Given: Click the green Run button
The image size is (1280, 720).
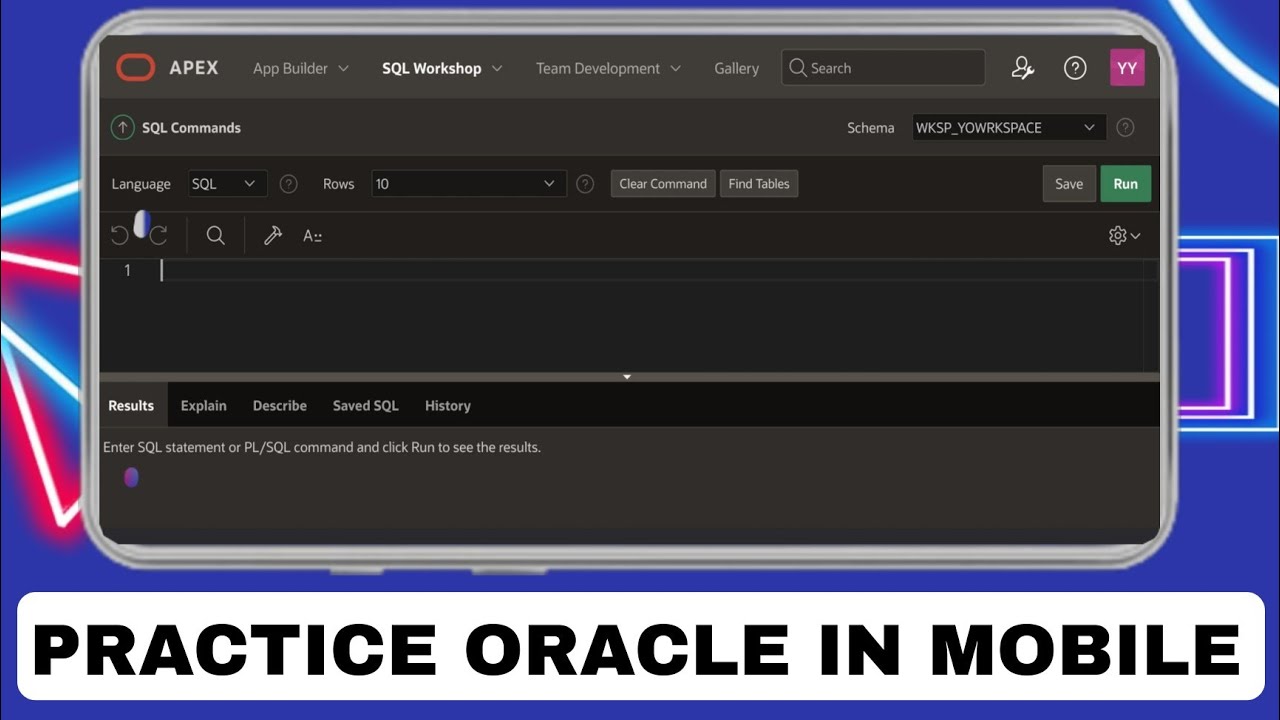Looking at the screenshot, I should point(1126,184).
